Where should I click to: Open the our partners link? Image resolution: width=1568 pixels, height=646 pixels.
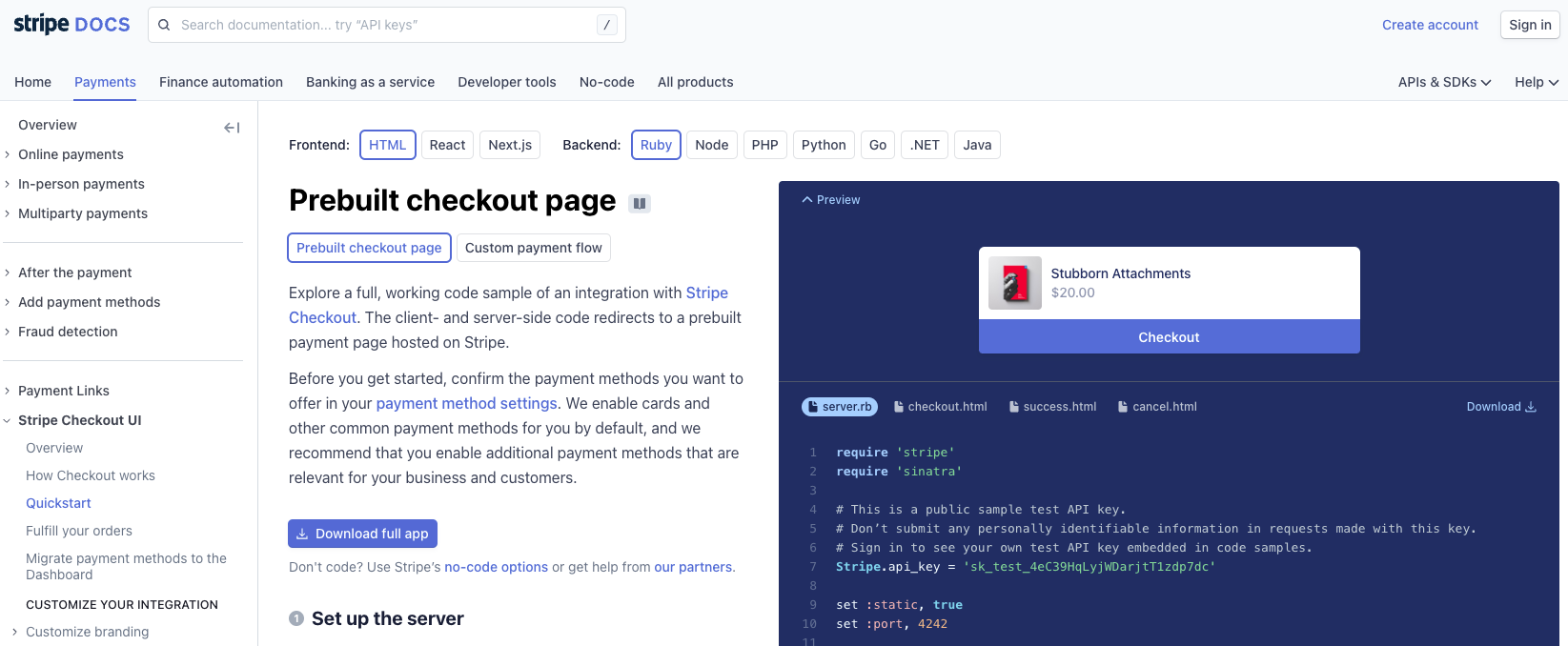pyautogui.click(x=693, y=567)
